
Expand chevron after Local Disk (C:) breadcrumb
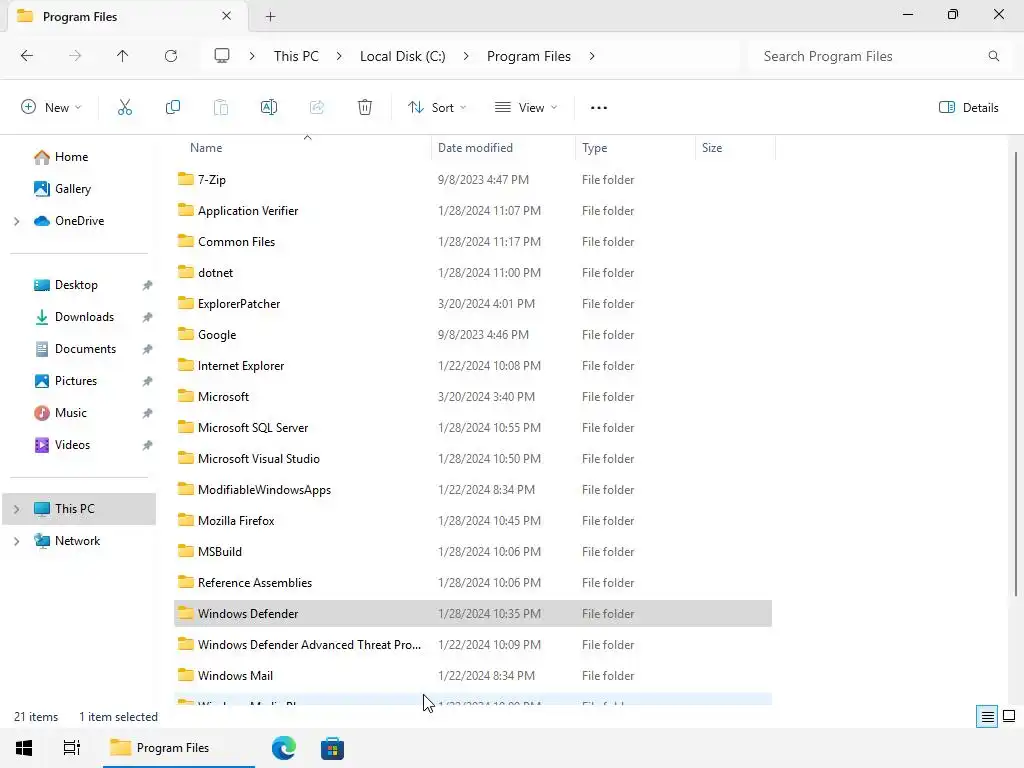click(x=466, y=56)
